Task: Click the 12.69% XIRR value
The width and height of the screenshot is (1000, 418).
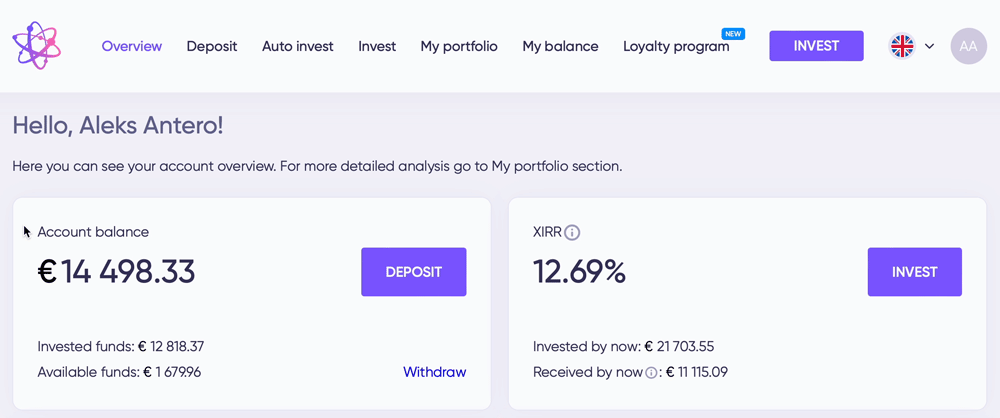Action: point(579,272)
